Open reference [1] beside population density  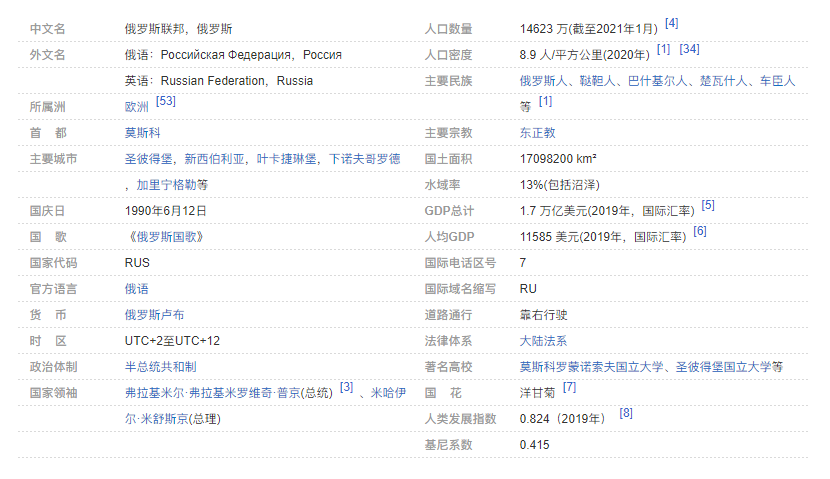[663, 49]
